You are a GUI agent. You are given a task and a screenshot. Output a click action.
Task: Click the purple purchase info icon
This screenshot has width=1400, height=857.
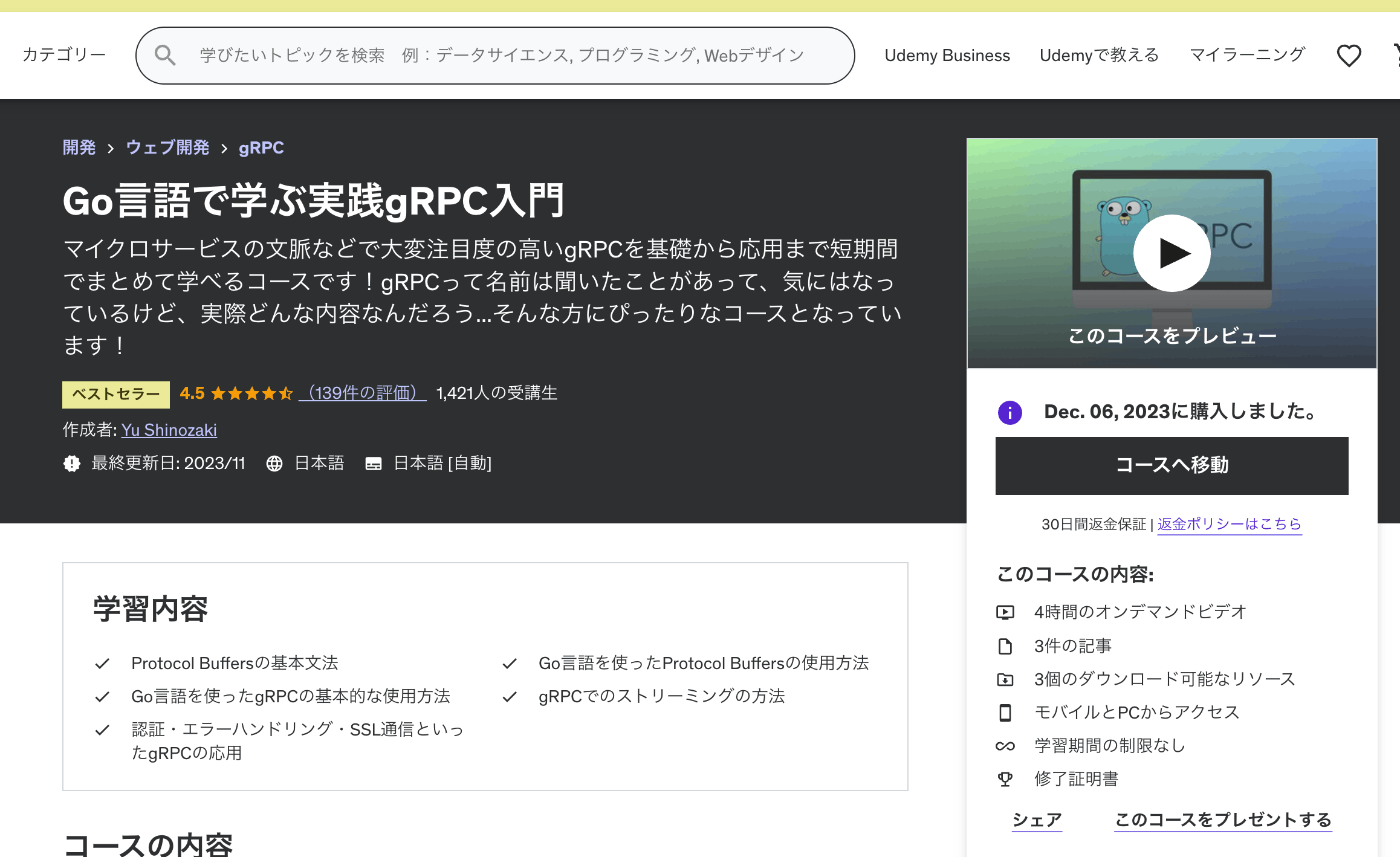pyautogui.click(x=1010, y=412)
